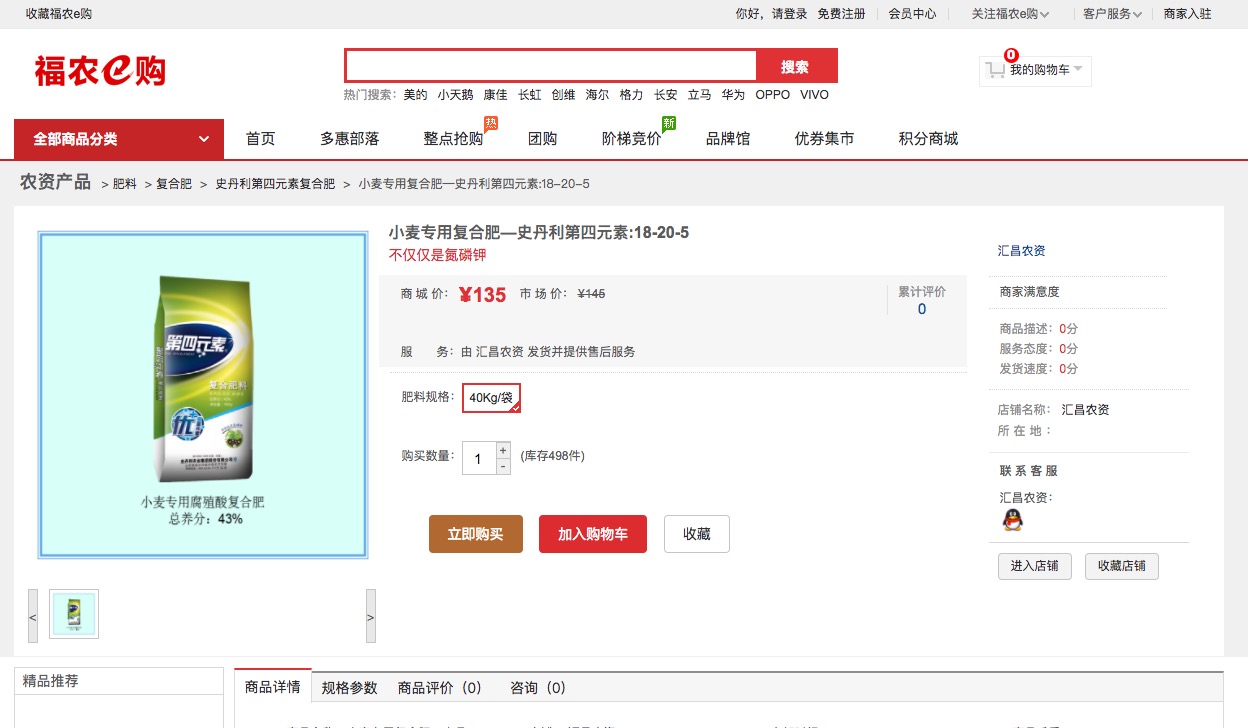Show next product thumbnail with right arrow
This screenshot has height=728, width=1248.
tap(371, 618)
